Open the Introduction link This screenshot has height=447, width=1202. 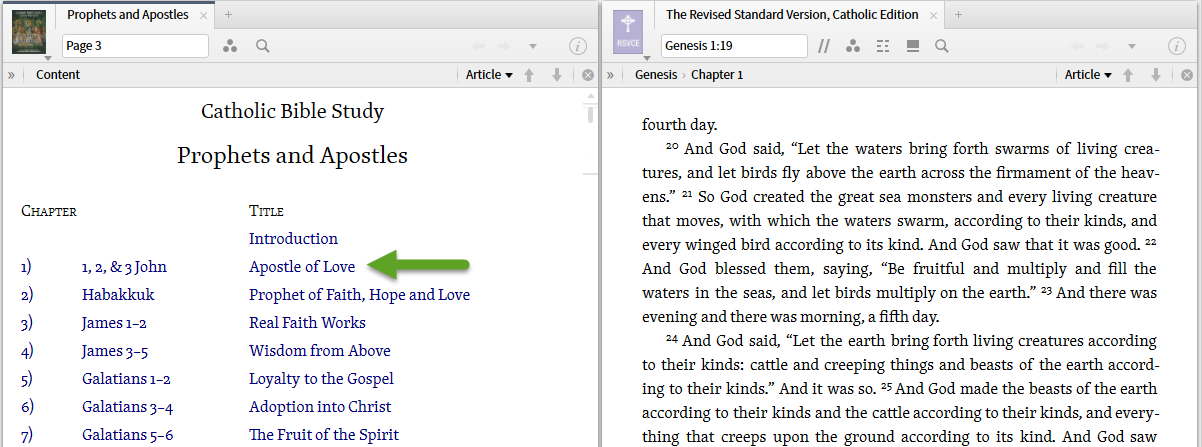coord(293,239)
